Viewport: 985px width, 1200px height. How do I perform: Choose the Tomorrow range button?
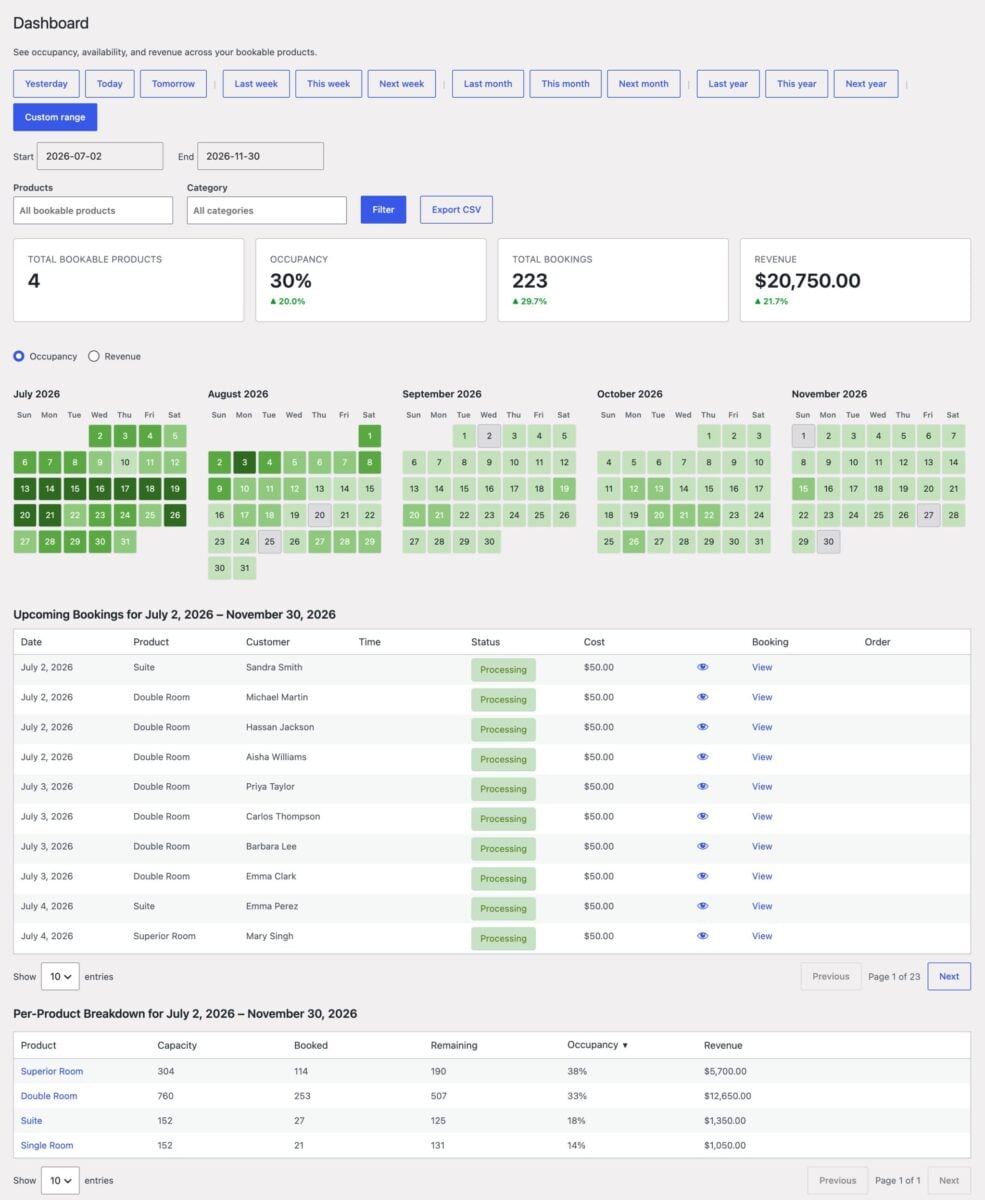[x=173, y=84]
